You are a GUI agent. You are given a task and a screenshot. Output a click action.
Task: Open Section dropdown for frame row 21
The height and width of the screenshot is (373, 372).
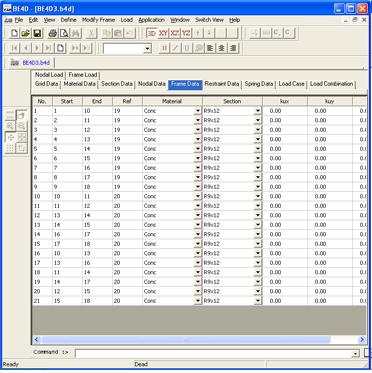(x=258, y=301)
